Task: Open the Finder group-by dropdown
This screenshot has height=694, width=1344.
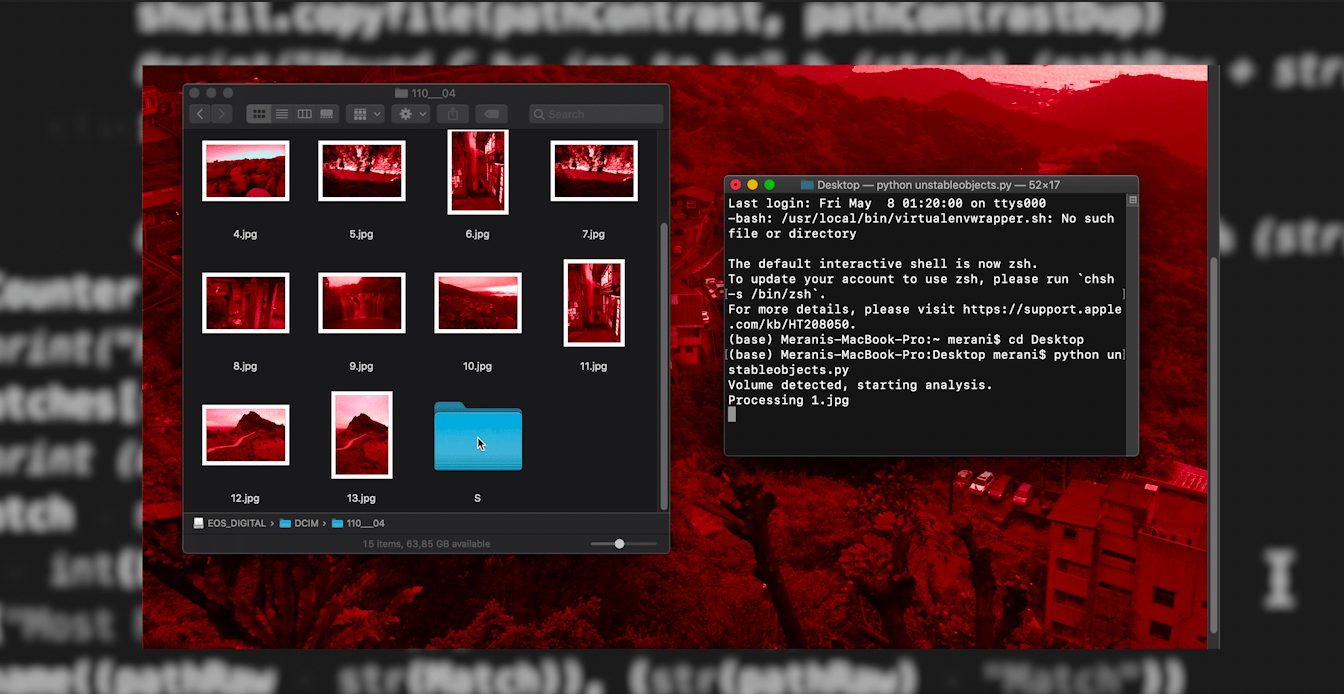Action: [x=365, y=114]
